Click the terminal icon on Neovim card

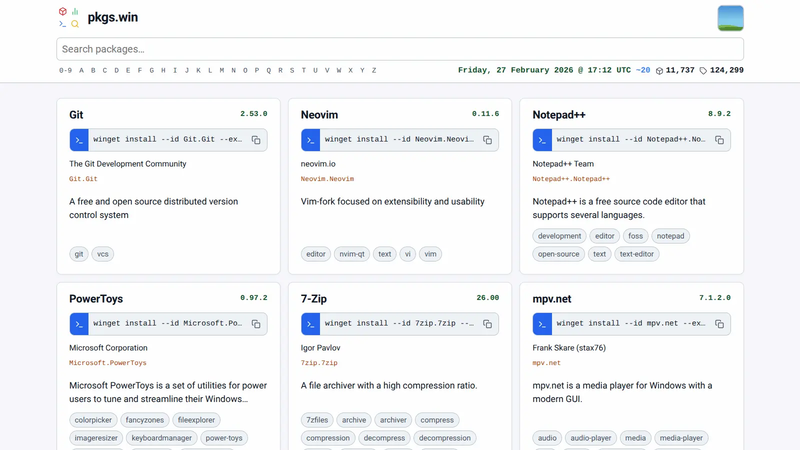pyautogui.click(x=311, y=140)
